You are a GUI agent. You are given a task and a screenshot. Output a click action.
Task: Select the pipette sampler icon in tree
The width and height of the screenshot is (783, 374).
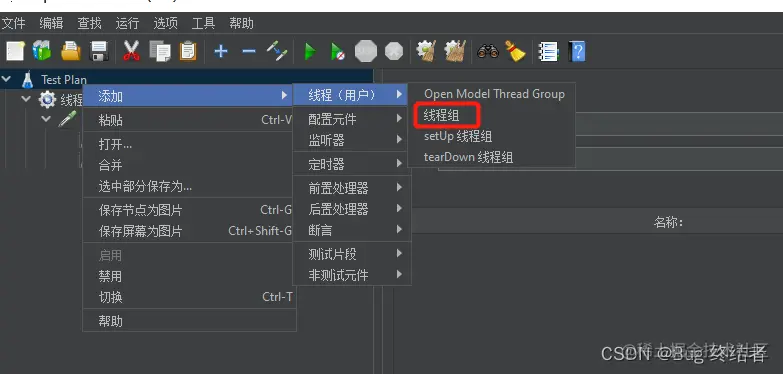click(67, 119)
